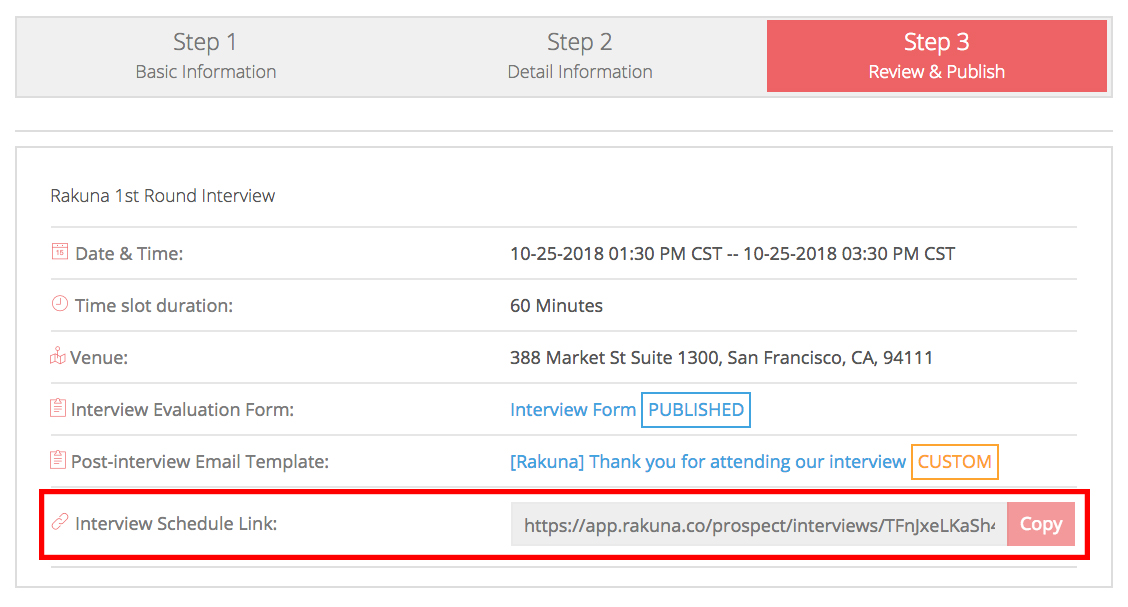The width and height of the screenshot is (1128, 607).
Task: Click the clipboard icon for Post-interview Email Template
Action: pos(59,461)
